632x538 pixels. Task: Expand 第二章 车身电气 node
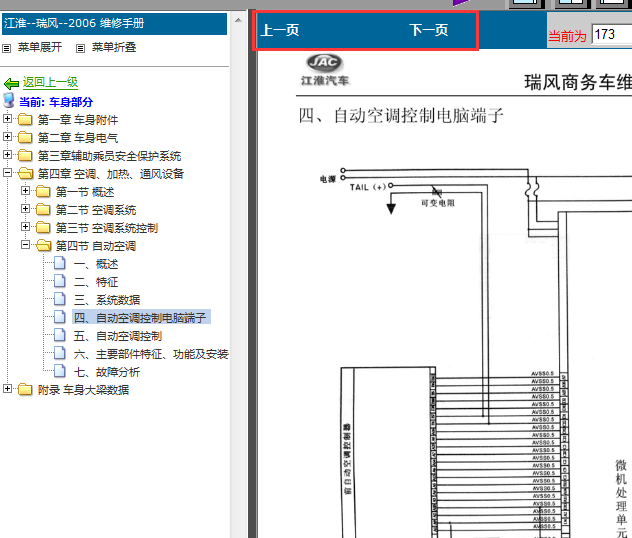[x=7, y=137]
